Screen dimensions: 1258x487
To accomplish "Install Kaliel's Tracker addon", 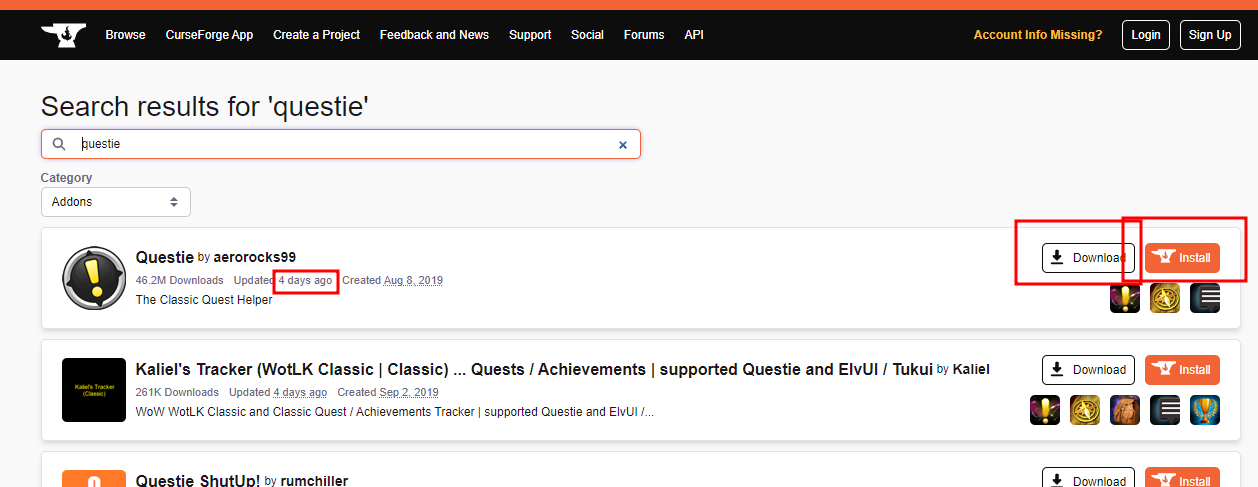I will pos(1182,370).
